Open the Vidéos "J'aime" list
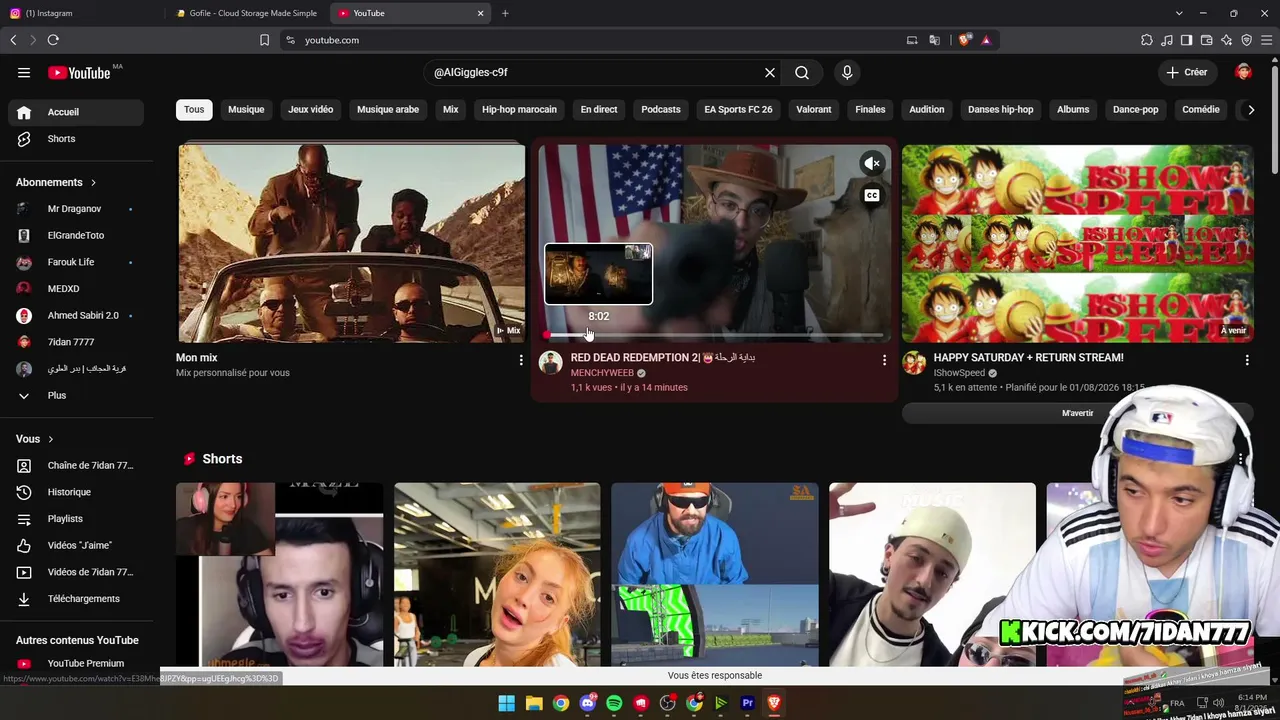1280x720 pixels. (x=76, y=545)
